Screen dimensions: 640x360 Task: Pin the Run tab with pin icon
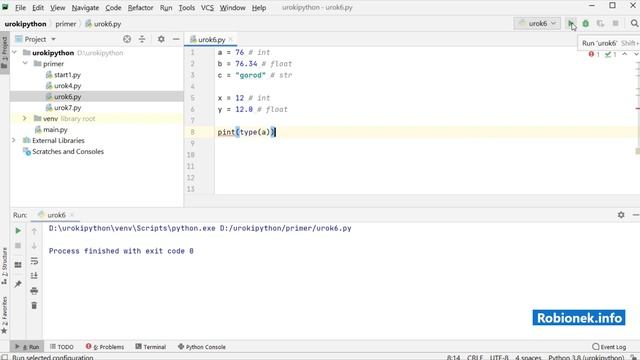click(x=18, y=284)
